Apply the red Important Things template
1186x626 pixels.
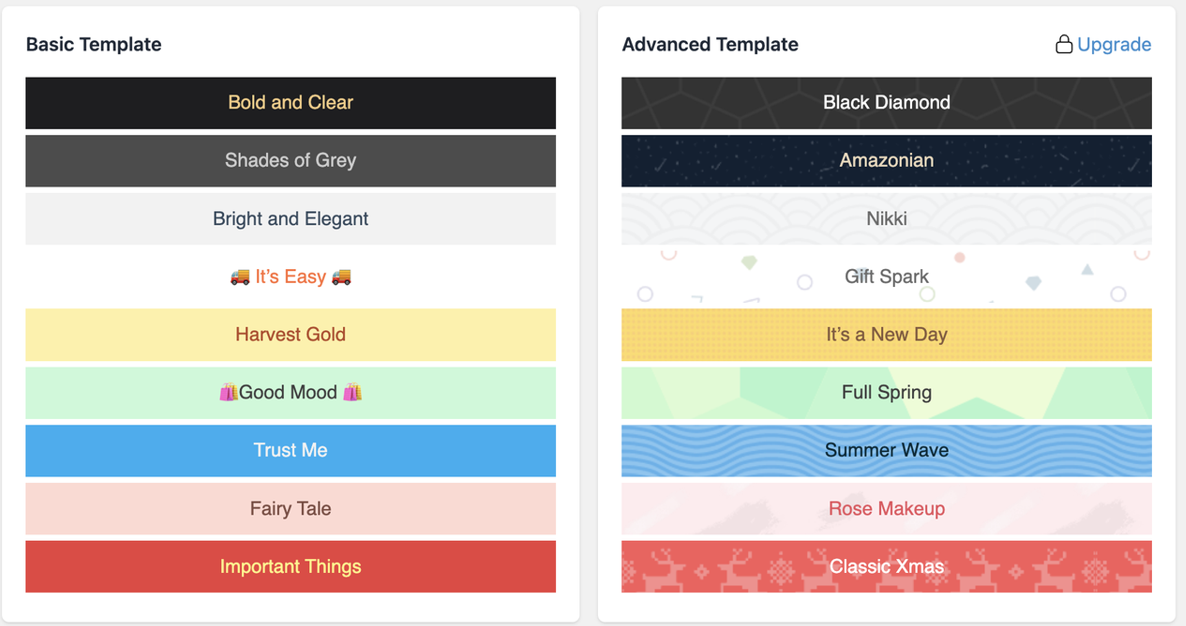[x=290, y=566]
